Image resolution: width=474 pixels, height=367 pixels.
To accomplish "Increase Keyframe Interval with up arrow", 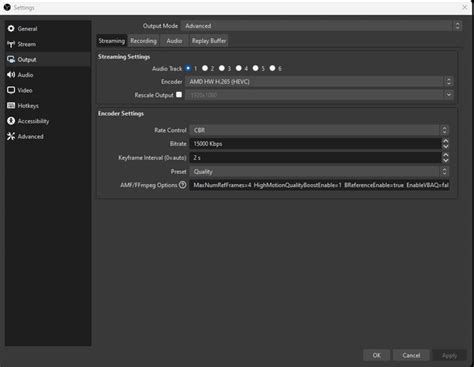I will point(446,155).
